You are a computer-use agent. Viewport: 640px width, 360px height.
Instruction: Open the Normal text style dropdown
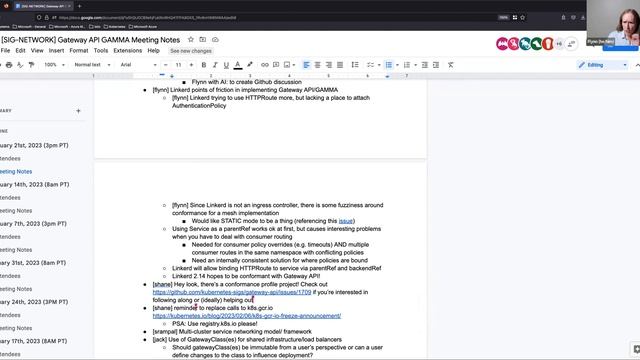click(x=92, y=65)
